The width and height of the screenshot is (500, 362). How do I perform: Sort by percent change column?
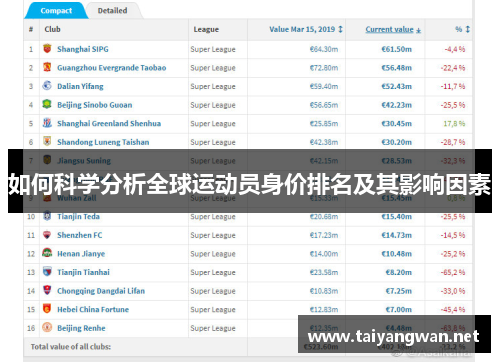(x=462, y=29)
